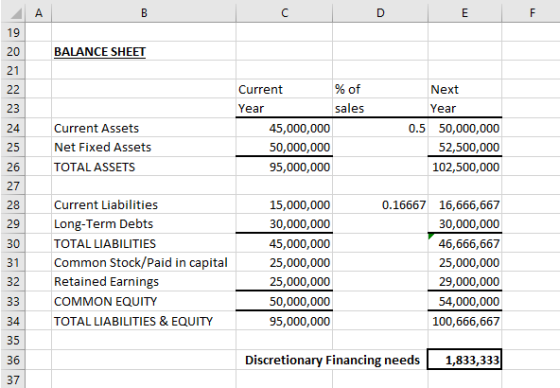The height and width of the screenshot is (388, 560).
Task: Click the 16,666,667 next year cell
Action: (465, 205)
